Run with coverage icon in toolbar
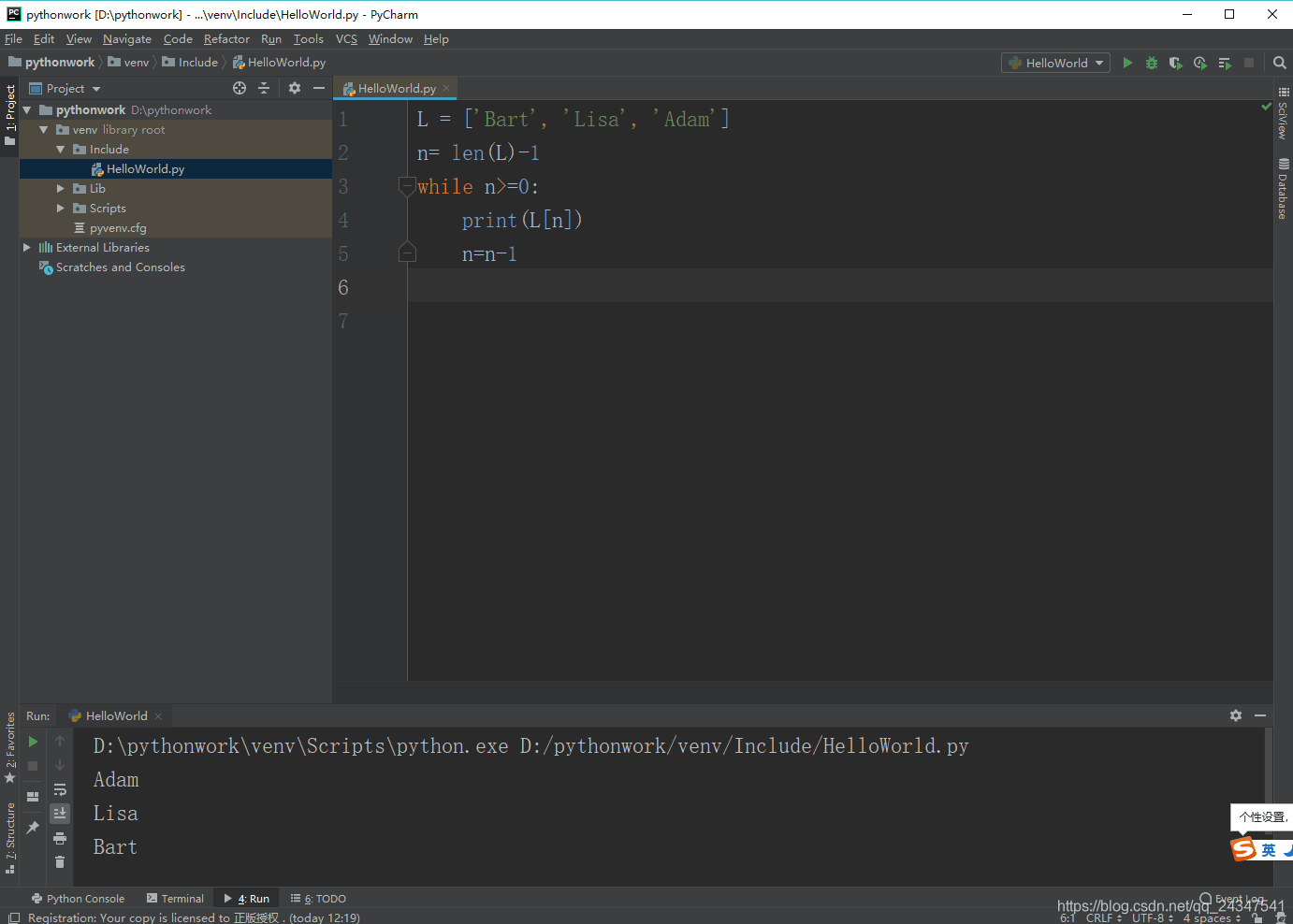This screenshot has height=924, width=1293. (1176, 63)
